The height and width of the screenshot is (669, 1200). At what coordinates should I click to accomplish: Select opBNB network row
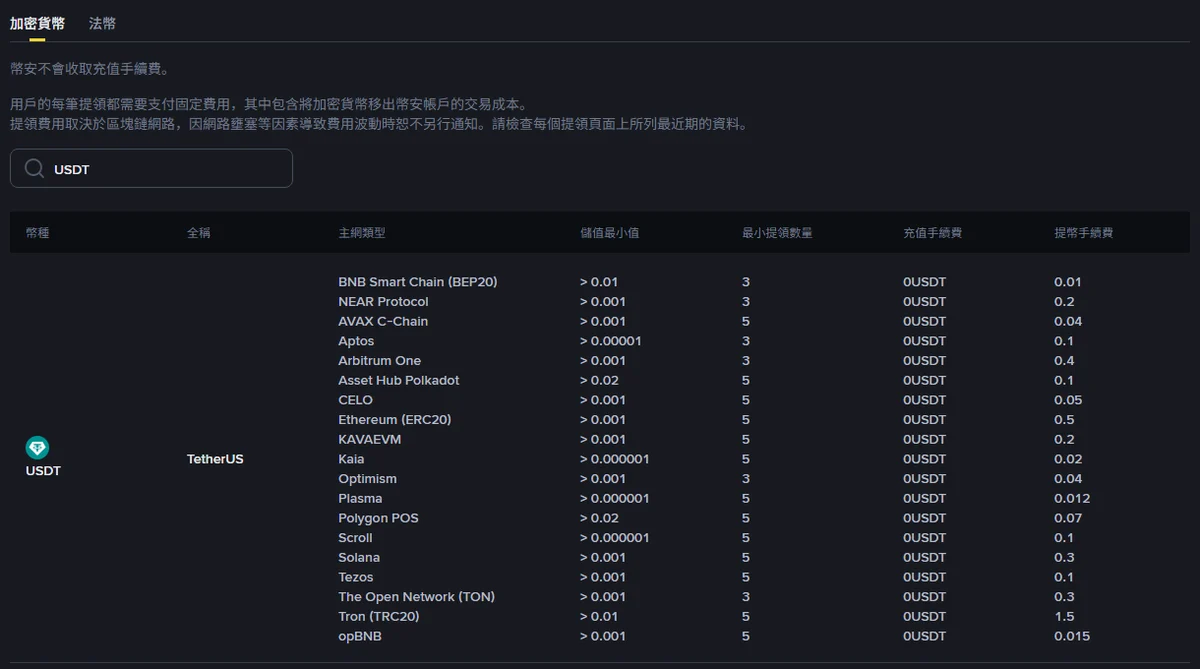pos(360,636)
